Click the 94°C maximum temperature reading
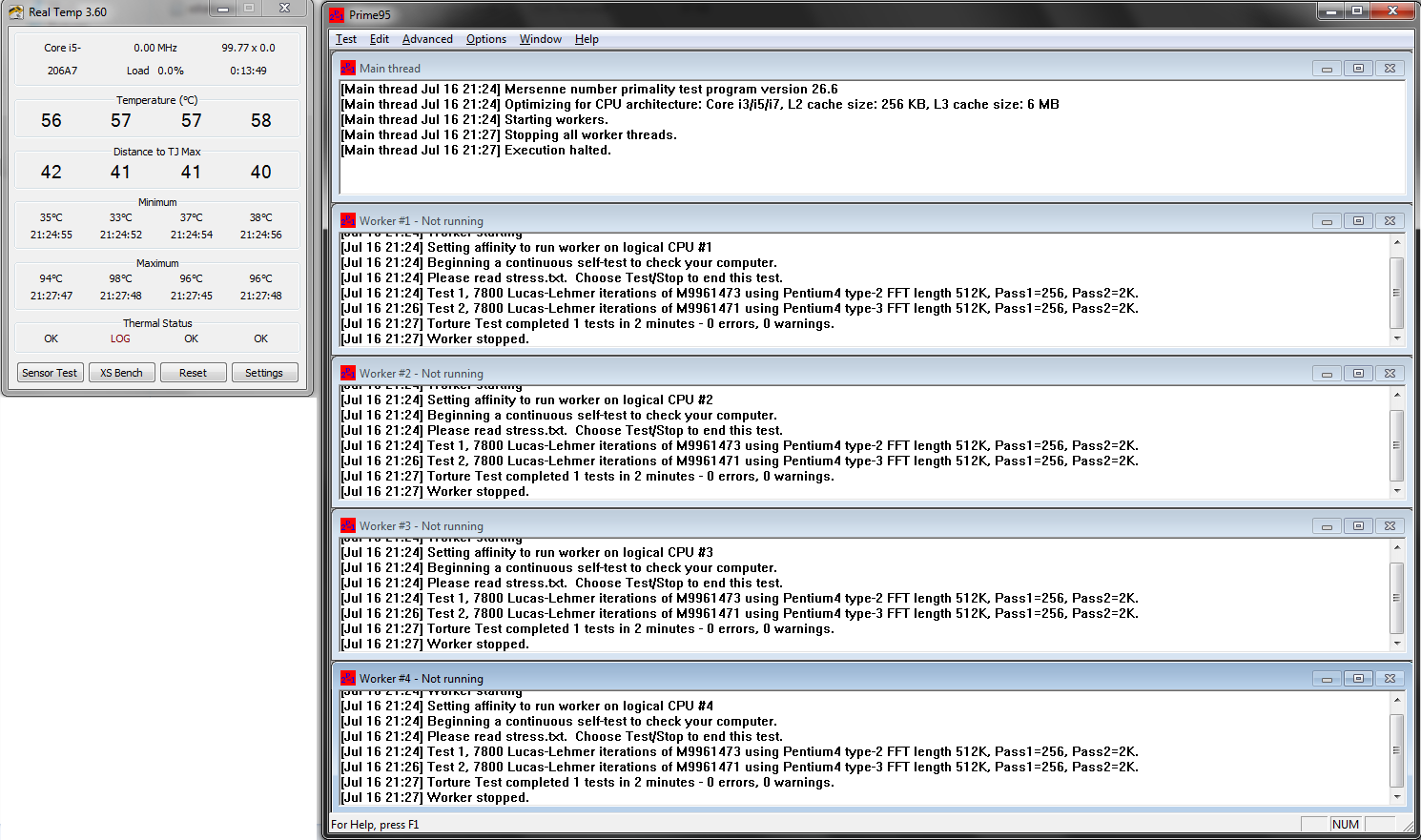Image resolution: width=1421 pixels, height=840 pixels. coord(51,278)
